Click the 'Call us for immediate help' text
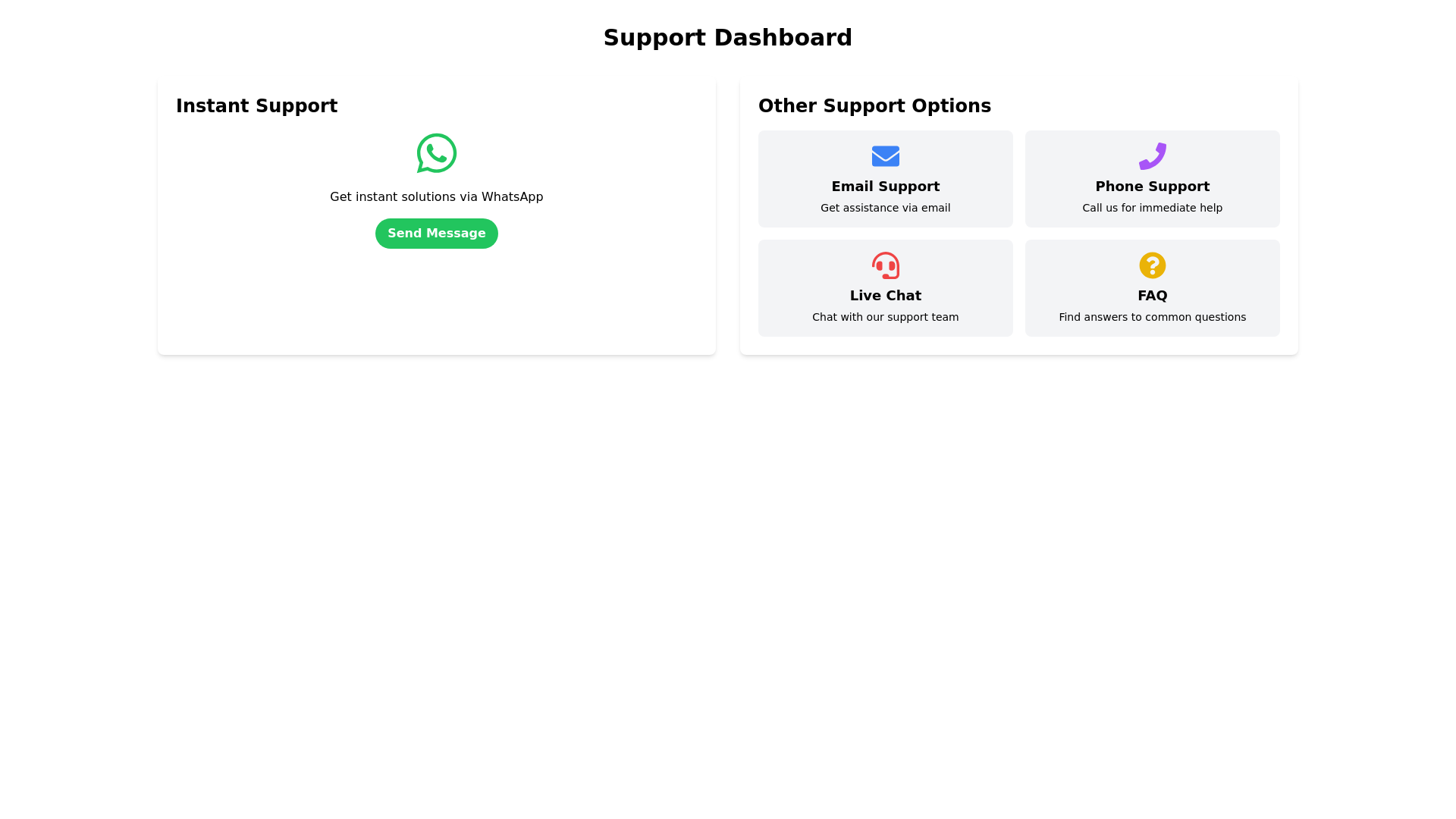The image size is (1456, 819). [x=1152, y=208]
